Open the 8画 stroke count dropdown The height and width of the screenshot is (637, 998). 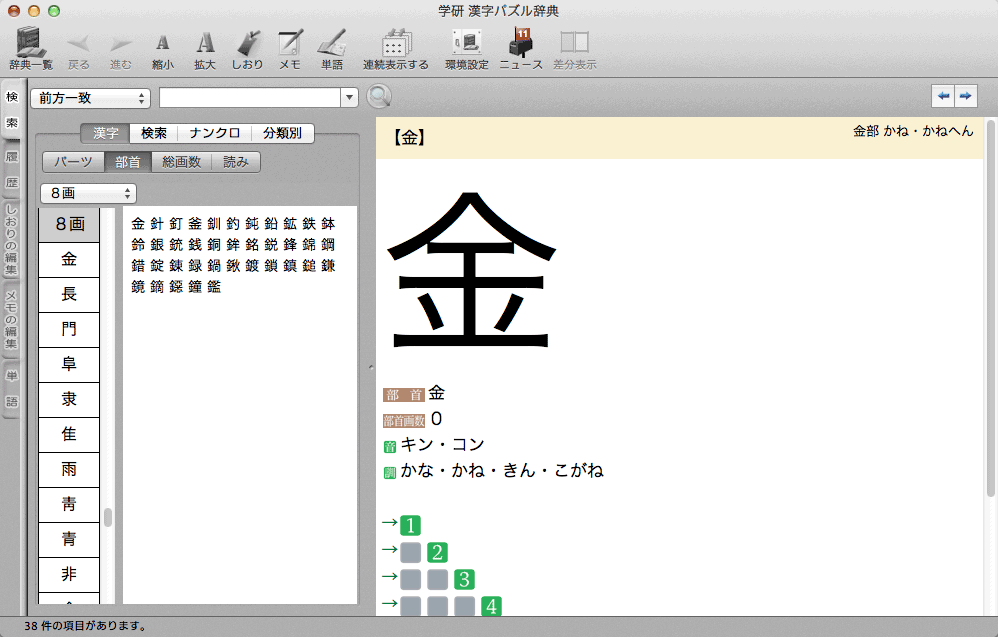point(88,193)
